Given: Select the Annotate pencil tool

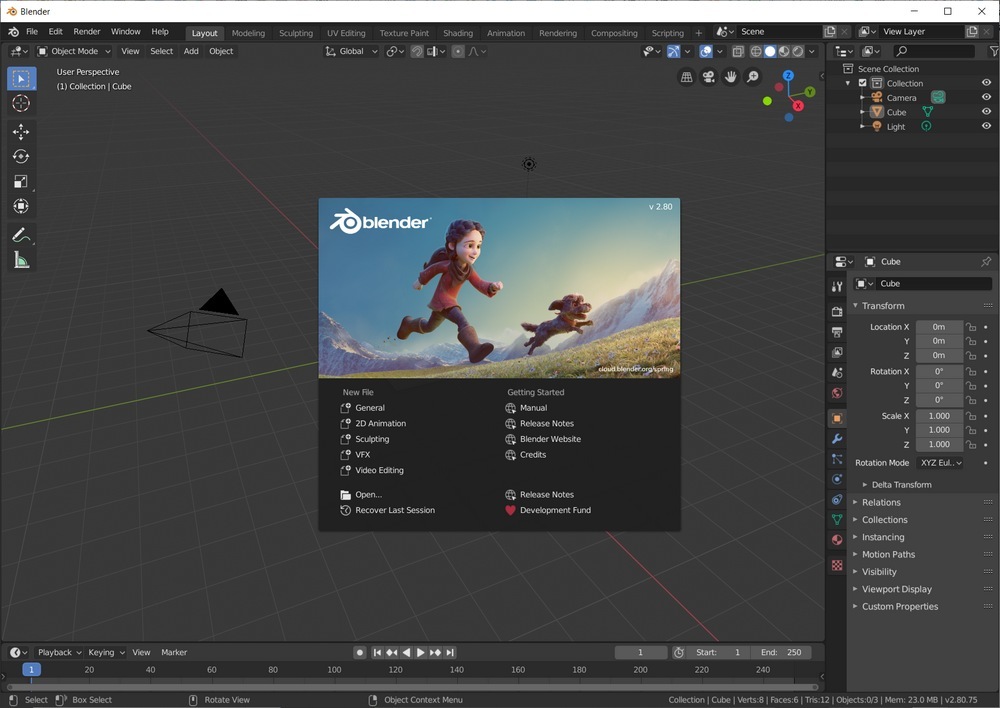Looking at the screenshot, I should [x=21, y=235].
